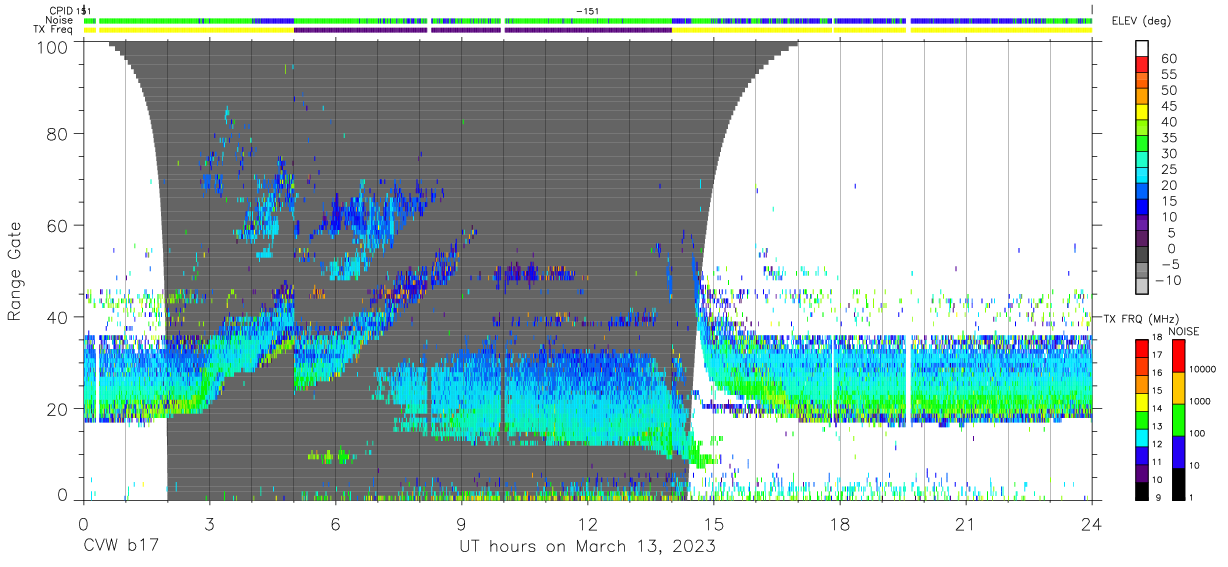This screenshot has width=1228, height=567.
Task: Click the black segment of TX FRQ color bar
Action: coord(1142,491)
